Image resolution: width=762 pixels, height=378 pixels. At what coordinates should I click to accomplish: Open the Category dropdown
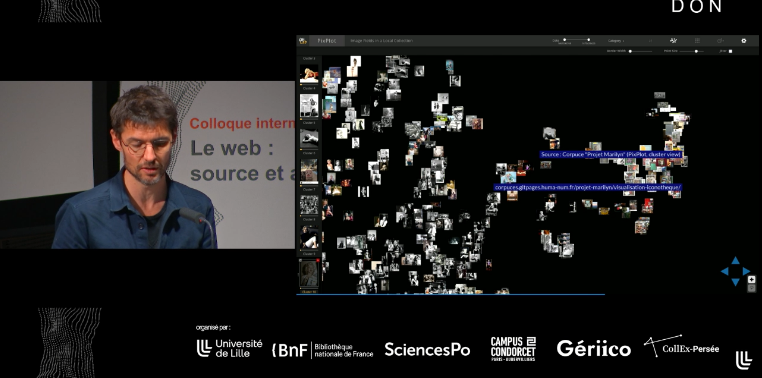point(617,41)
